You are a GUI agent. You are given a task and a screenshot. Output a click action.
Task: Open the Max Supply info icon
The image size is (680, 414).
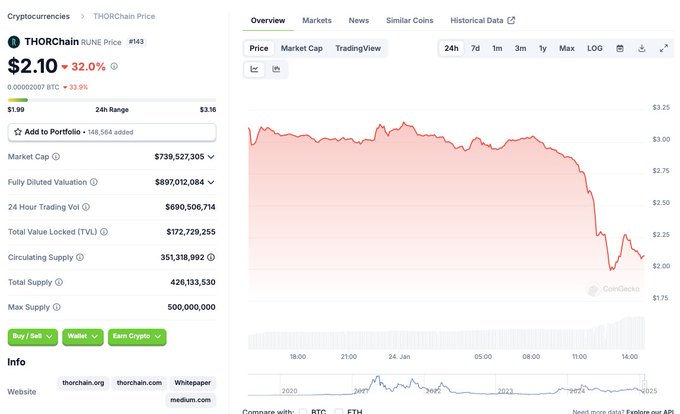pos(57,307)
